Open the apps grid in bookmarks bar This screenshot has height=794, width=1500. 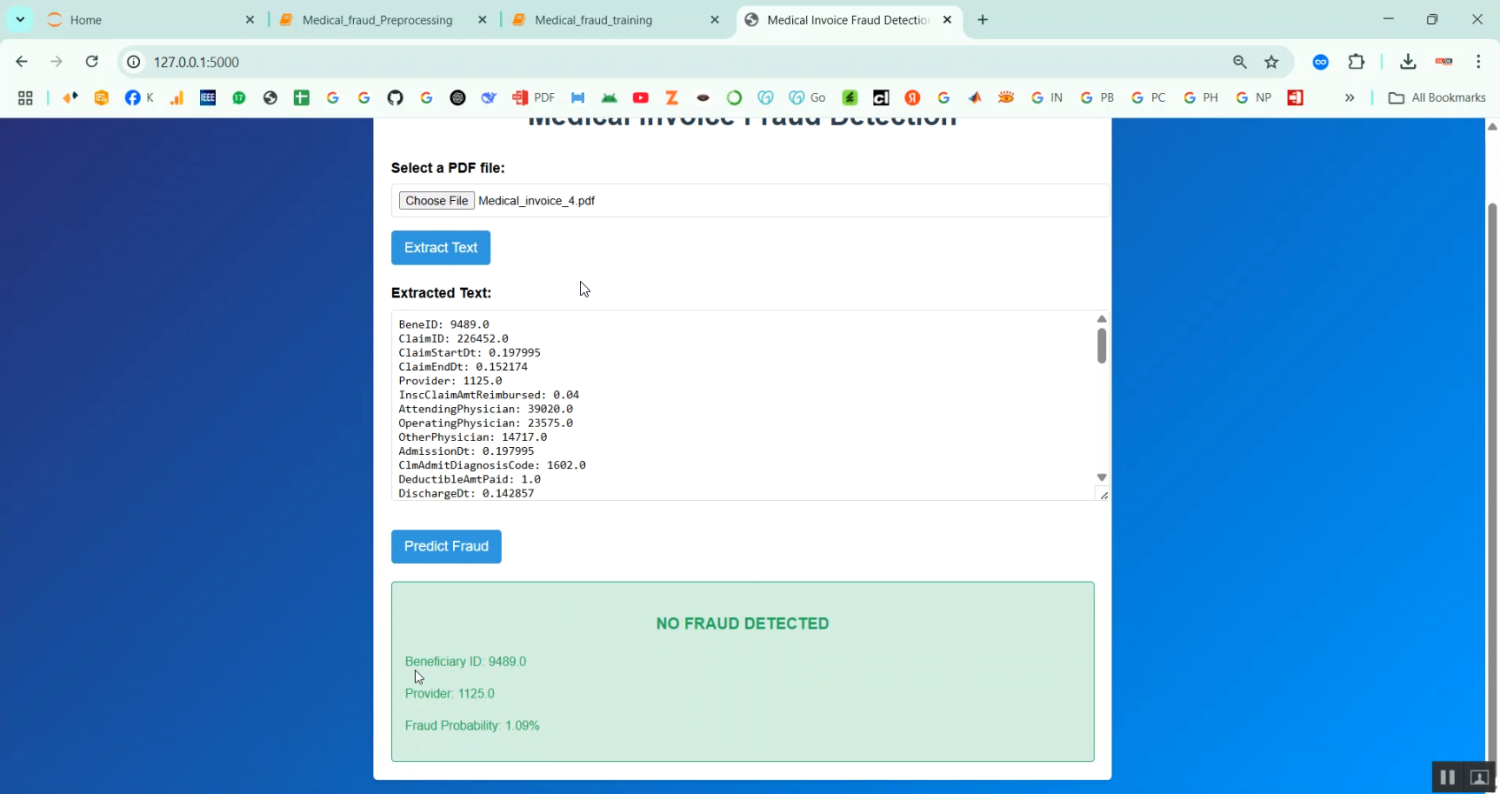tap(26, 98)
